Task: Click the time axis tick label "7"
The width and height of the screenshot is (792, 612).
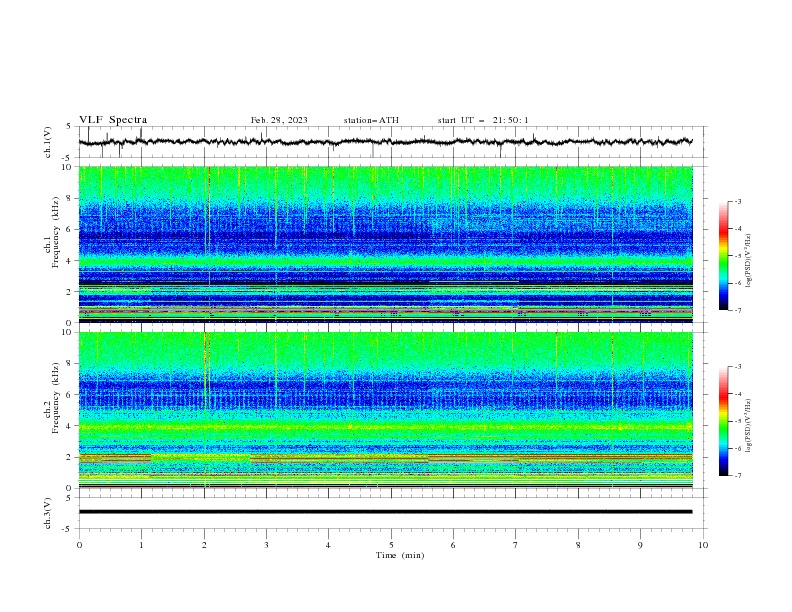Action: [516, 545]
